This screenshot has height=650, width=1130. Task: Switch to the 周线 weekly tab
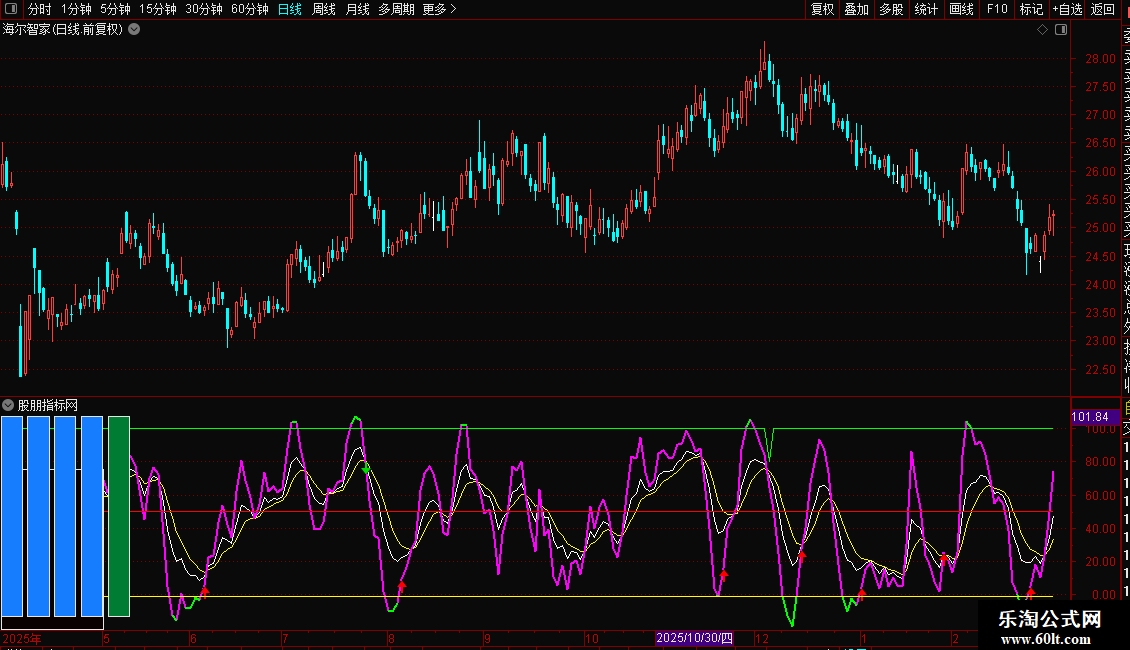pos(324,9)
